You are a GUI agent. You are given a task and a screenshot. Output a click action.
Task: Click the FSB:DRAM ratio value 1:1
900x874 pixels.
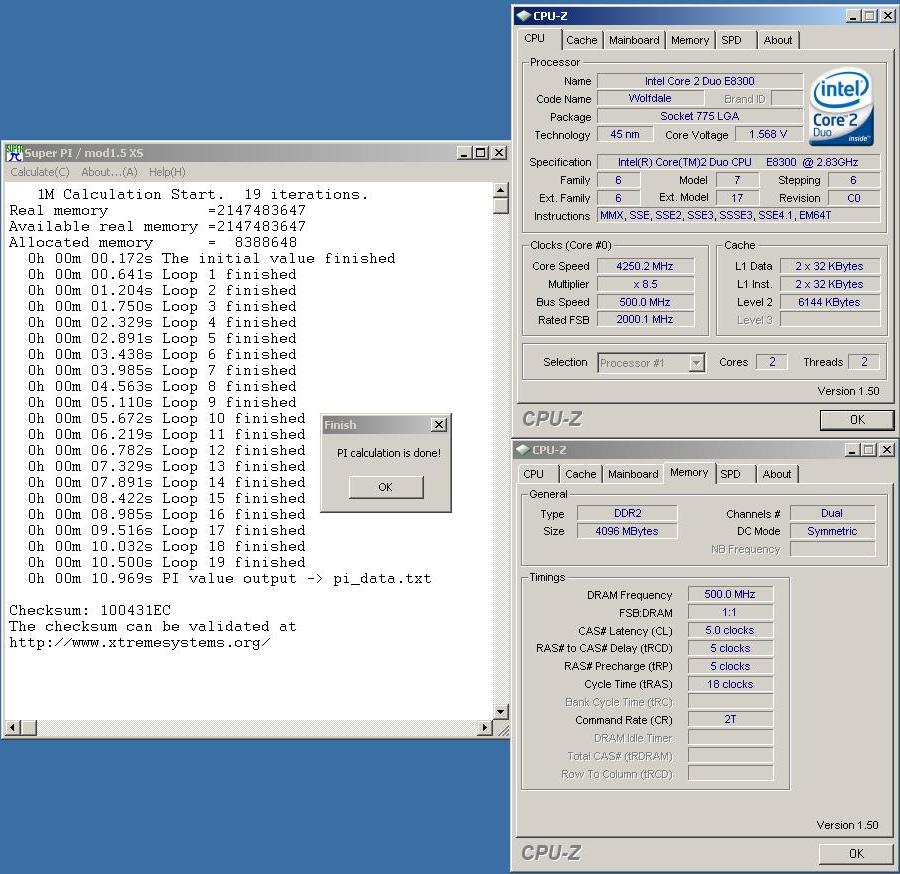point(730,612)
